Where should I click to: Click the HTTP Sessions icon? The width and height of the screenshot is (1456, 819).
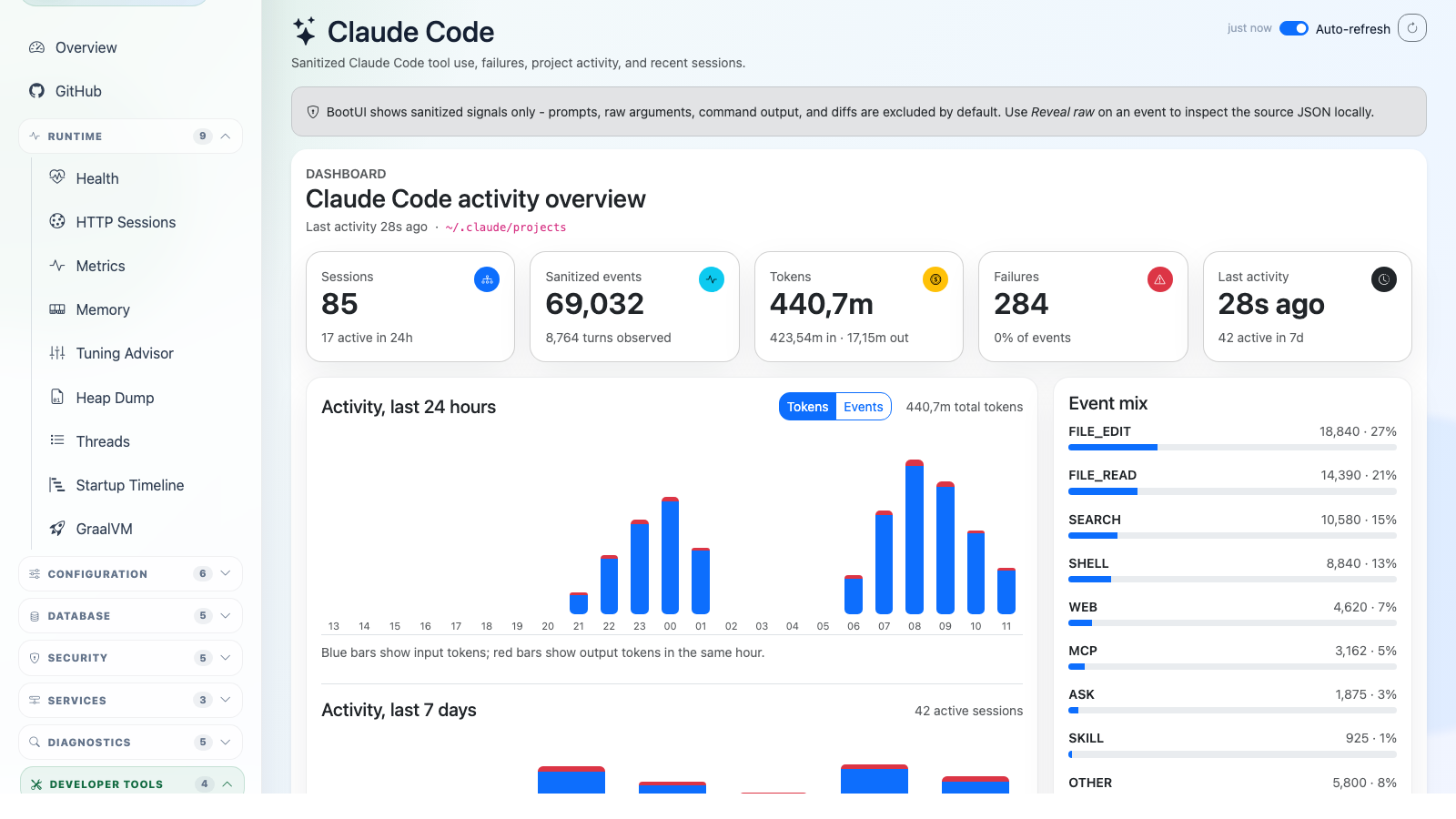(x=57, y=221)
